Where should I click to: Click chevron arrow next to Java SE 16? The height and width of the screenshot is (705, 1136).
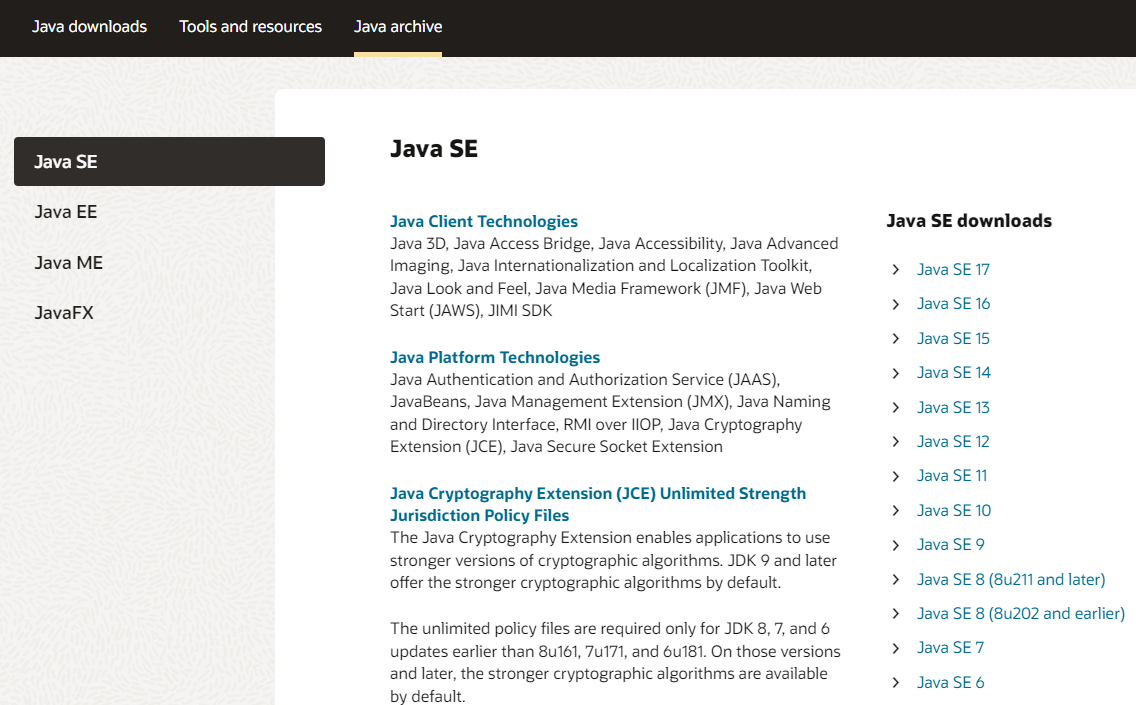click(895, 304)
